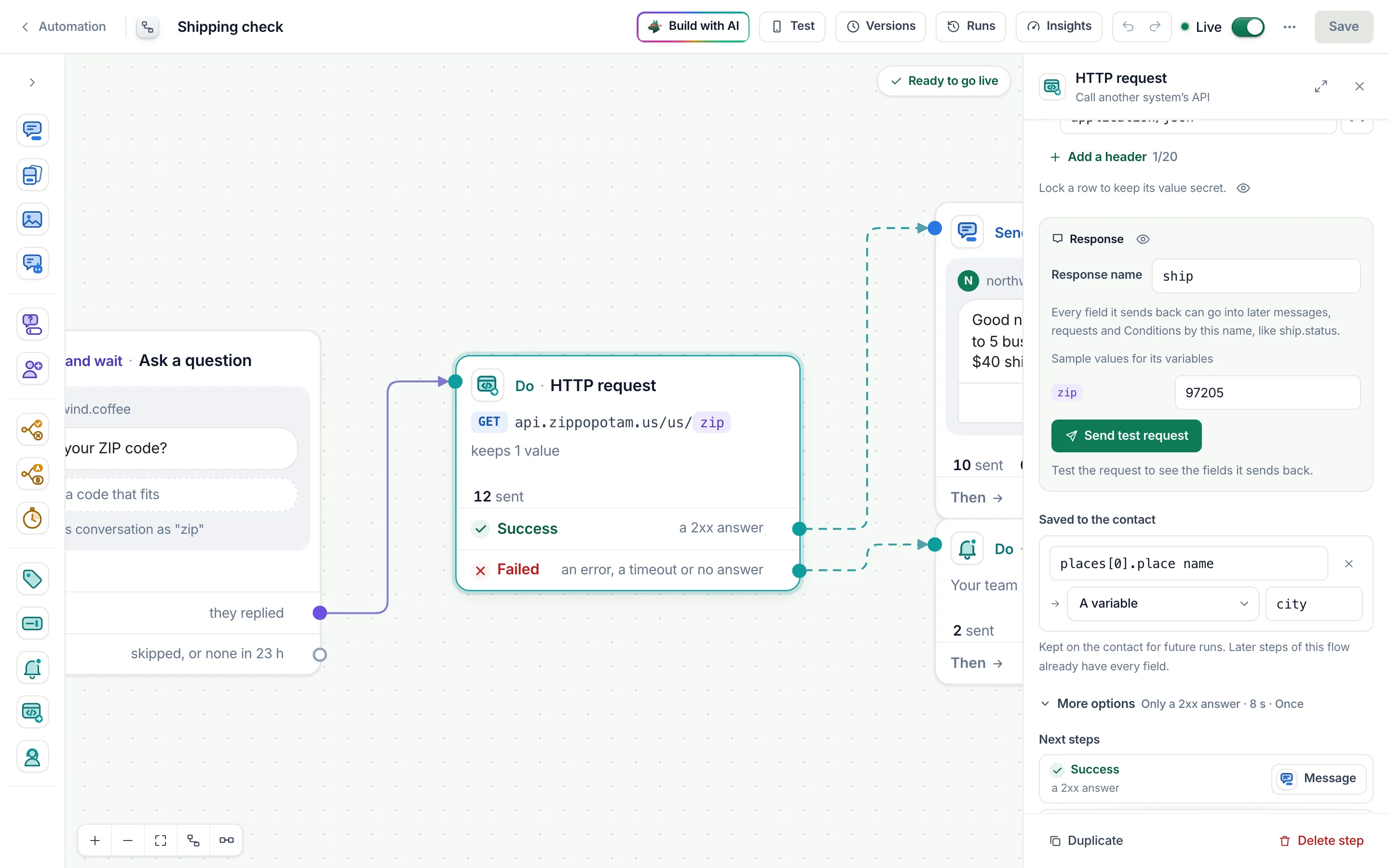Add a Condition branch step icon
The image size is (1389, 868).
click(32, 429)
